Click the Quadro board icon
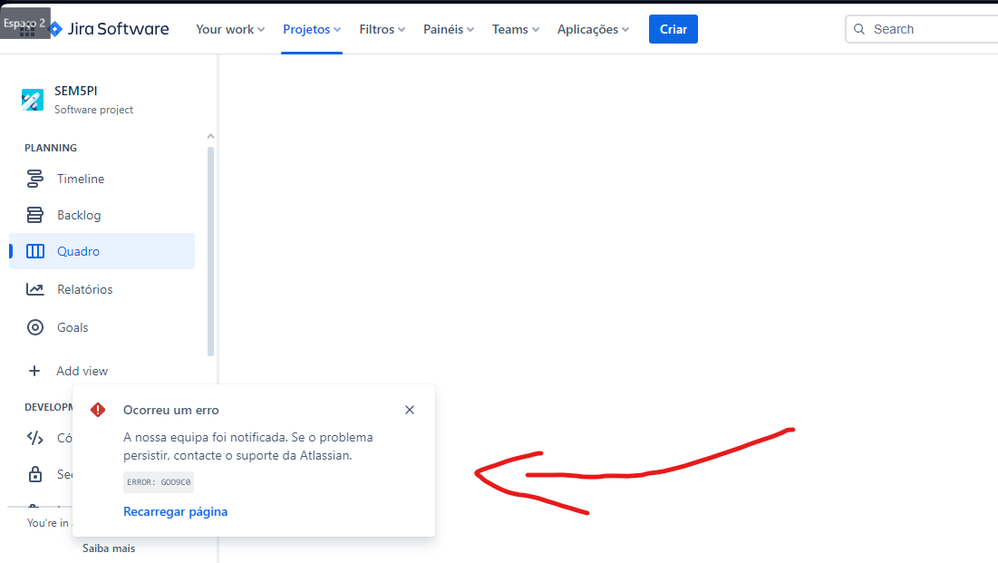This screenshot has height=563, width=998. click(35, 251)
